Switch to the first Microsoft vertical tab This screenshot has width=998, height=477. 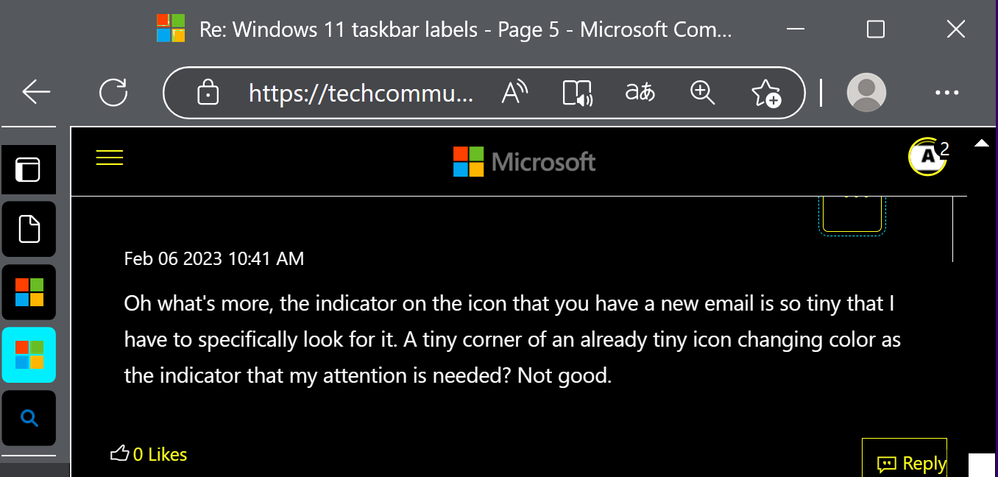click(28, 290)
